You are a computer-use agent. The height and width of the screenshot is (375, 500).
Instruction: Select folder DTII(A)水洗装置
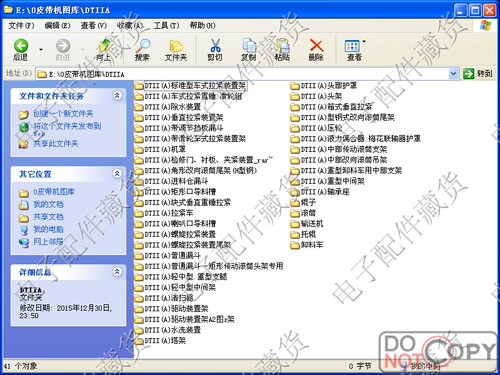point(168,330)
